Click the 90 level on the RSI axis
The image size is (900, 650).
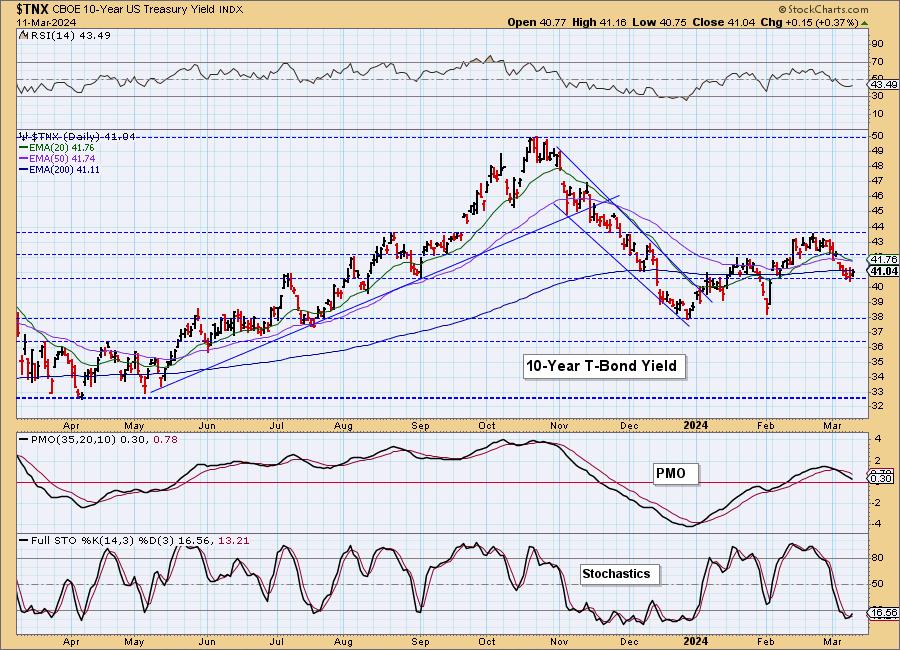tap(878, 44)
